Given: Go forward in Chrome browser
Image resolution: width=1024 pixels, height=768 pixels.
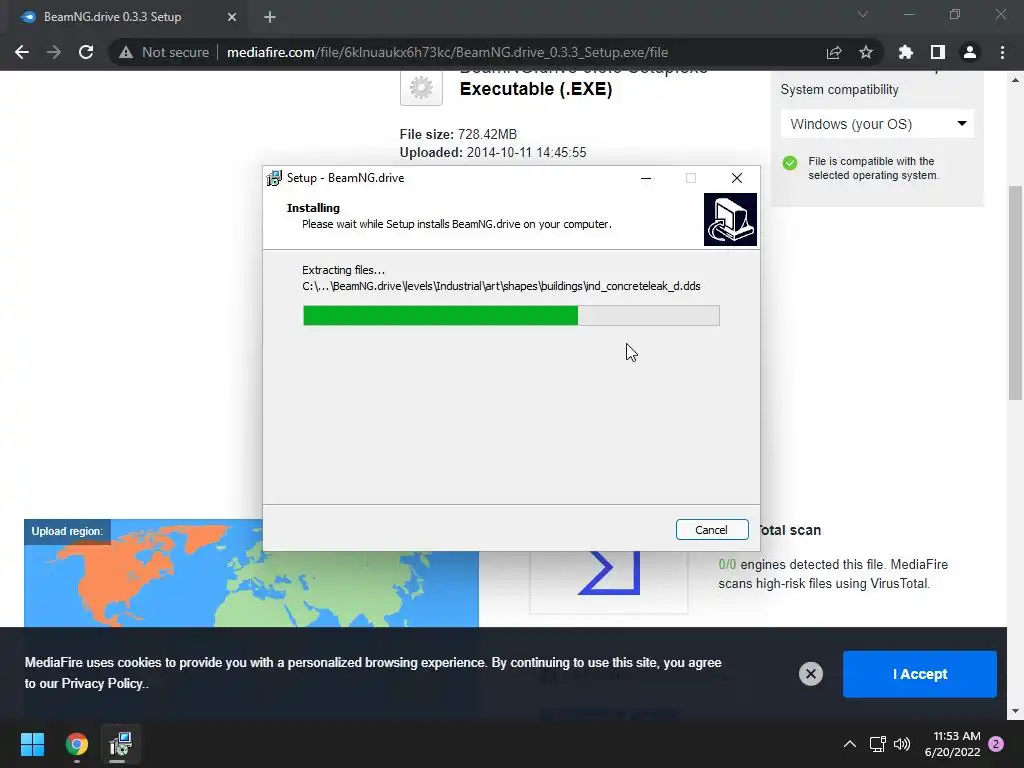Looking at the screenshot, I should pos(54,52).
